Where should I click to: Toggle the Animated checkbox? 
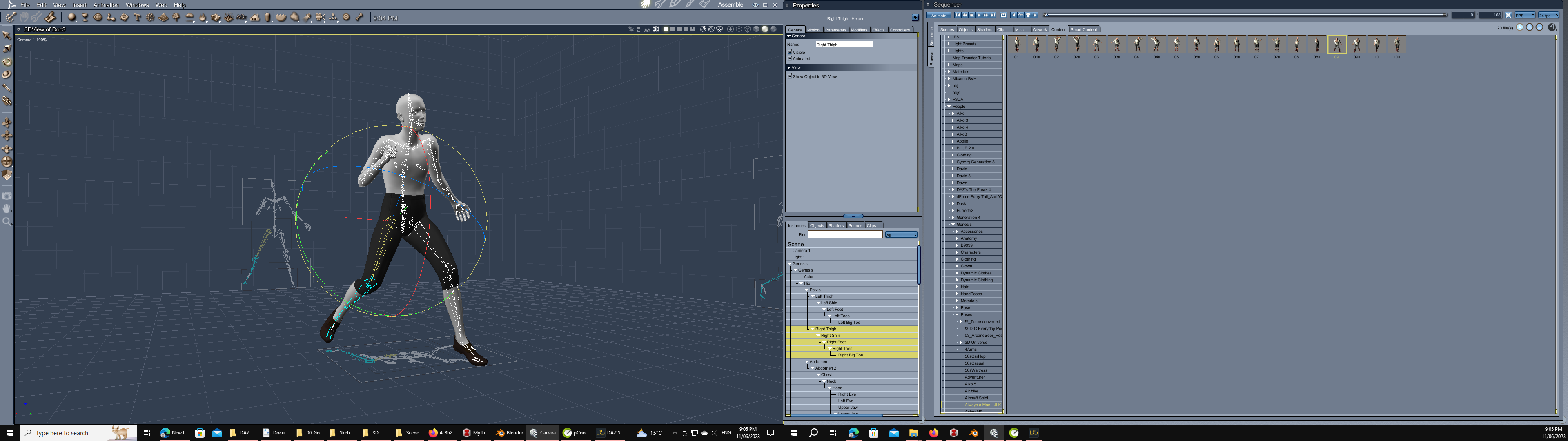pos(790,58)
